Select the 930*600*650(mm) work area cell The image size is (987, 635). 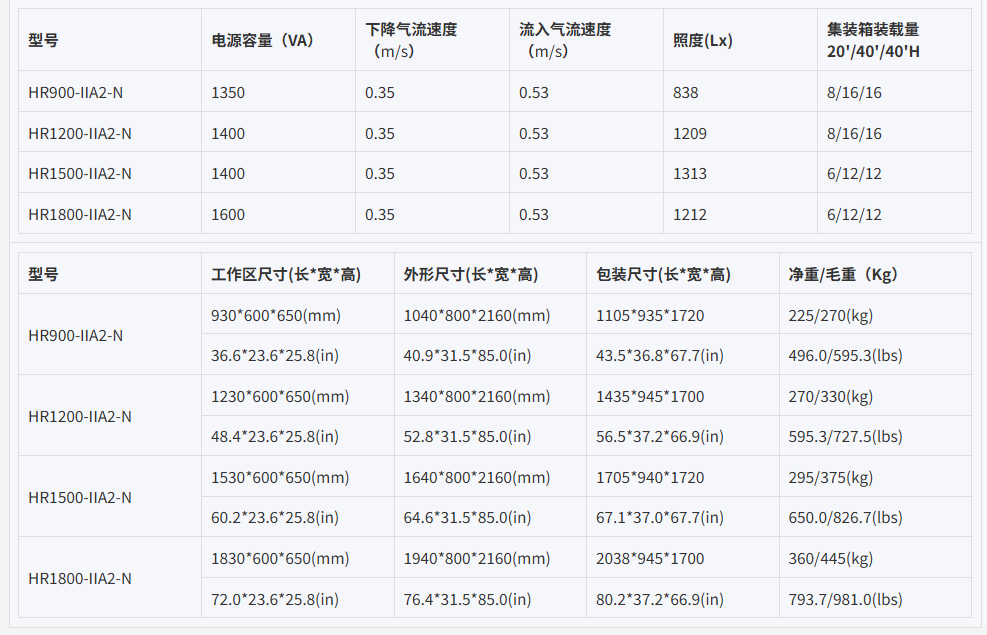(x=276, y=315)
